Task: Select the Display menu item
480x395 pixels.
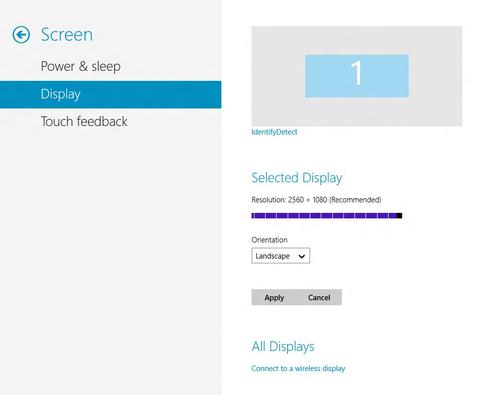Action: click(x=110, y=94)
